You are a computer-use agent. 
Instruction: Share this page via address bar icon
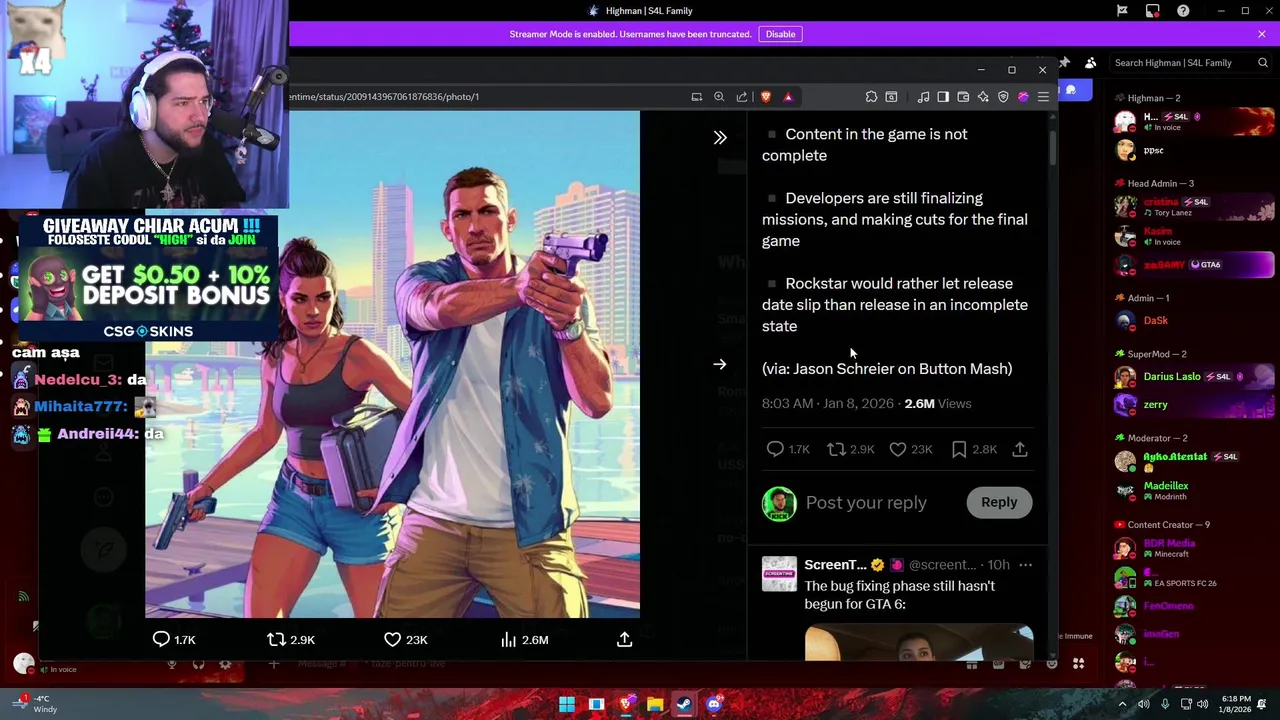point(742,97)
